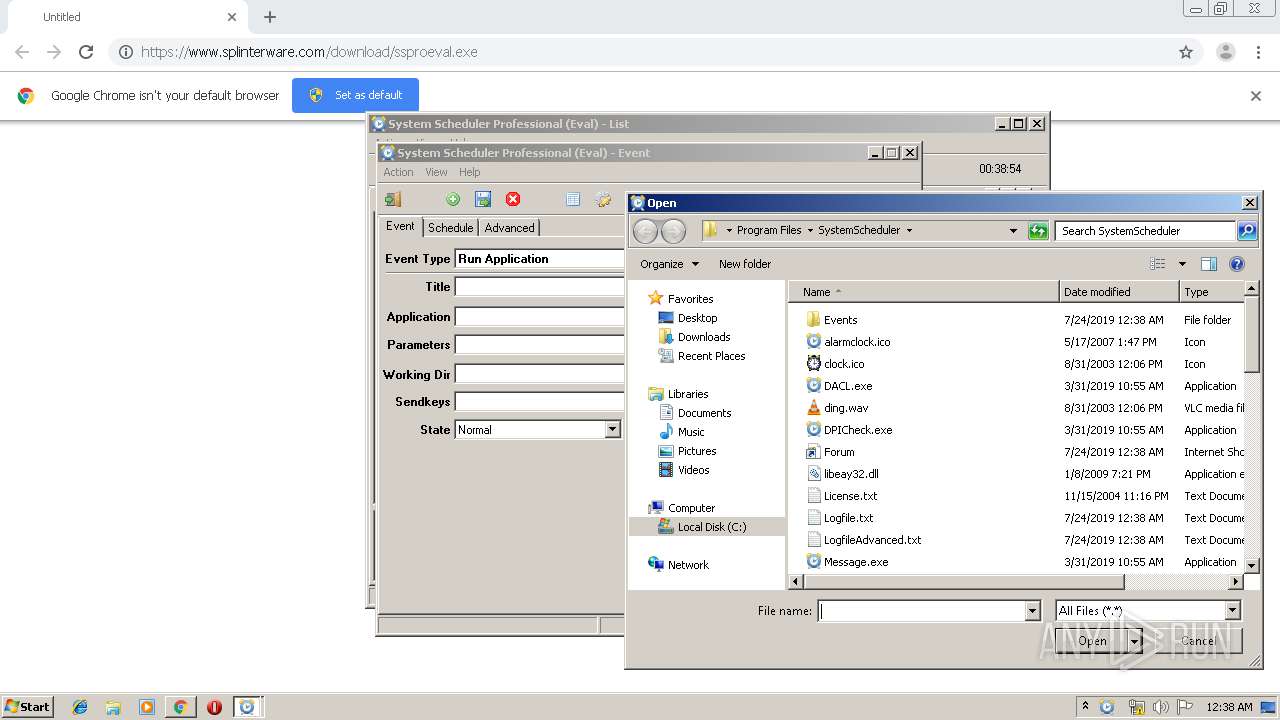Click the Opera icon in the taskbar
This screenshot has width=1280, height=720.
tap(214, 707)
